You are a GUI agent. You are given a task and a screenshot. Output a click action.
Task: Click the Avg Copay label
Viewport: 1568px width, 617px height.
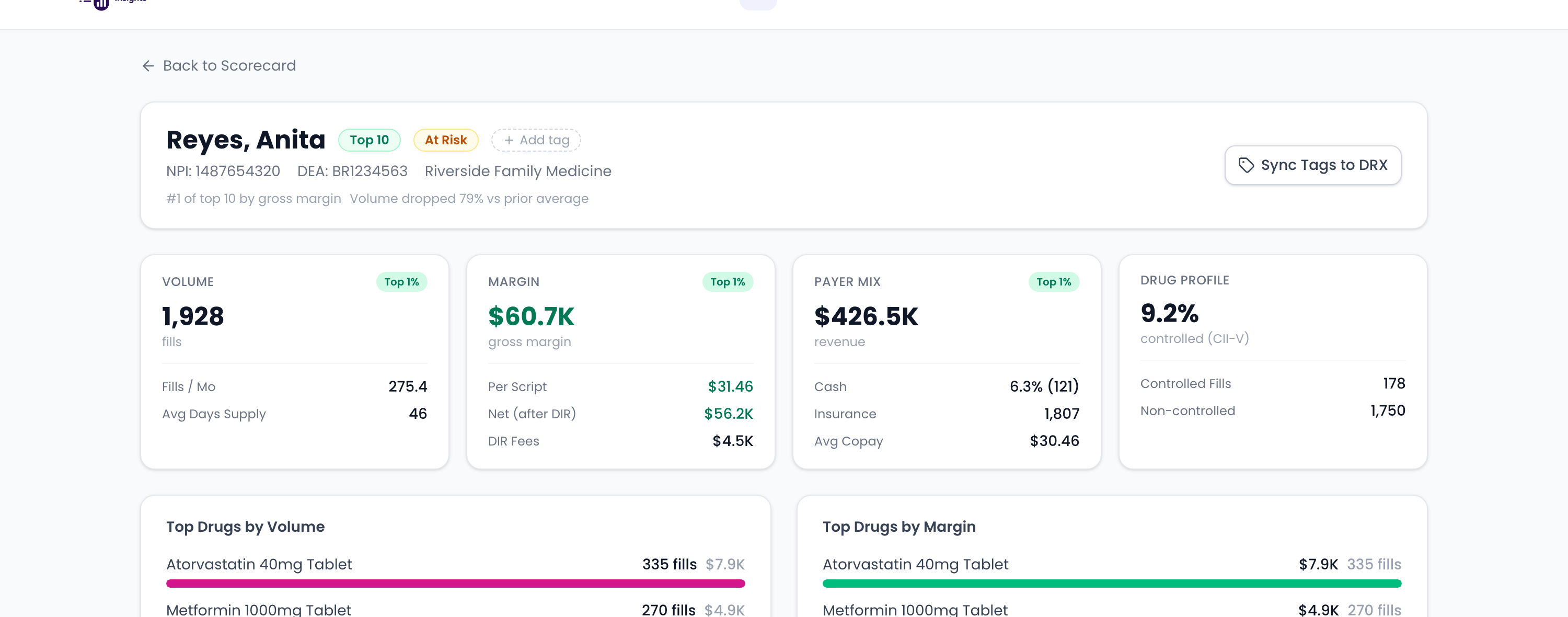click(x=848, y=441)
